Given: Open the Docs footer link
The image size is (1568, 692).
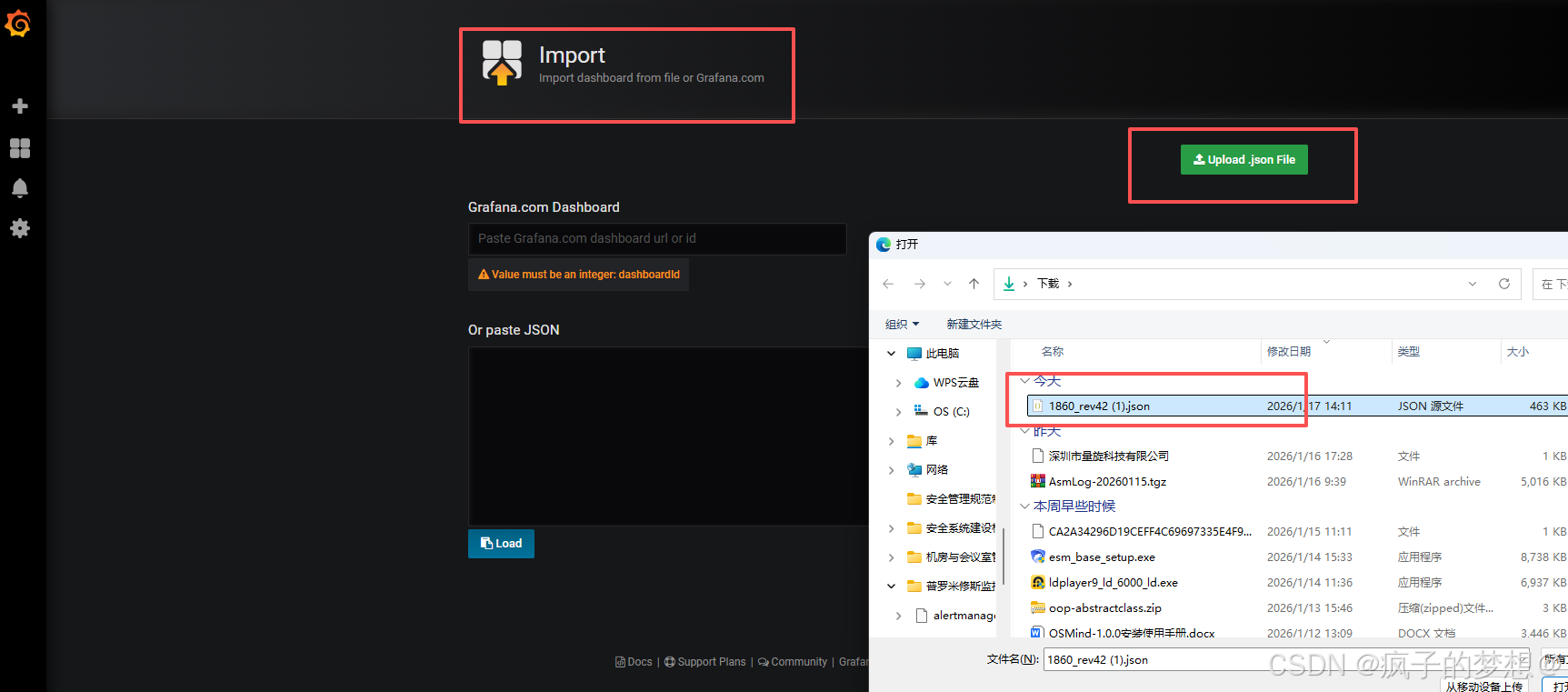Looking at the screenshot, I should [634, 662].
